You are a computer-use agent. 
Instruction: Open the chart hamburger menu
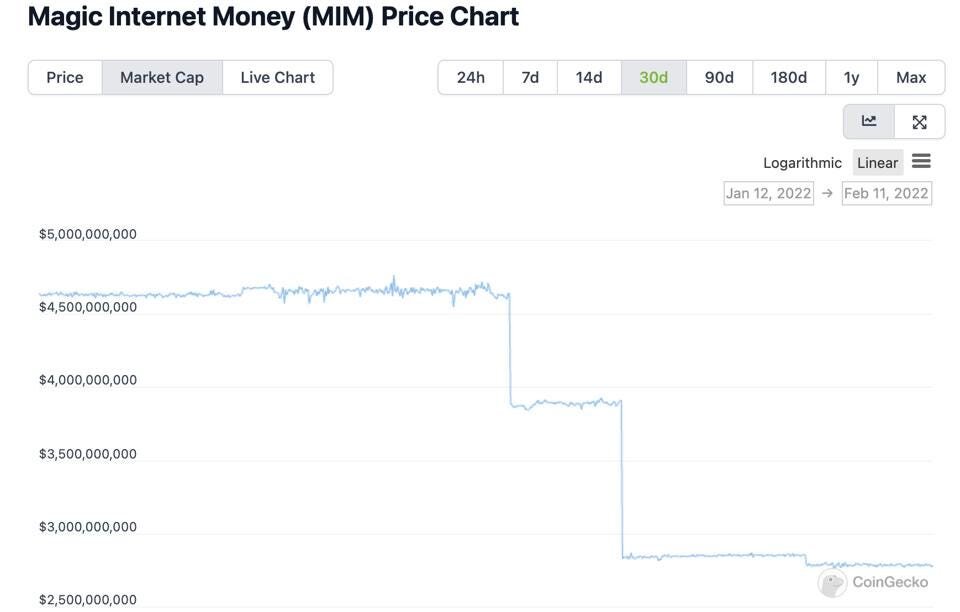921,162
